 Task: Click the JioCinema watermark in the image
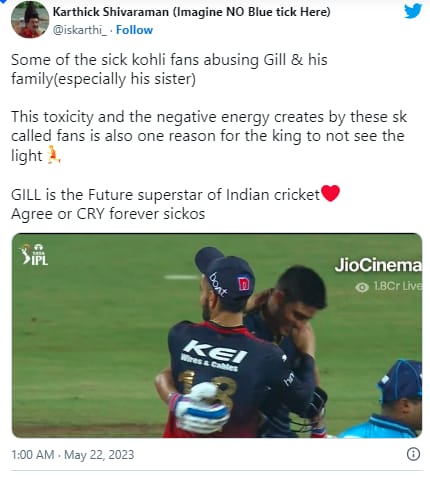point(378,265)
